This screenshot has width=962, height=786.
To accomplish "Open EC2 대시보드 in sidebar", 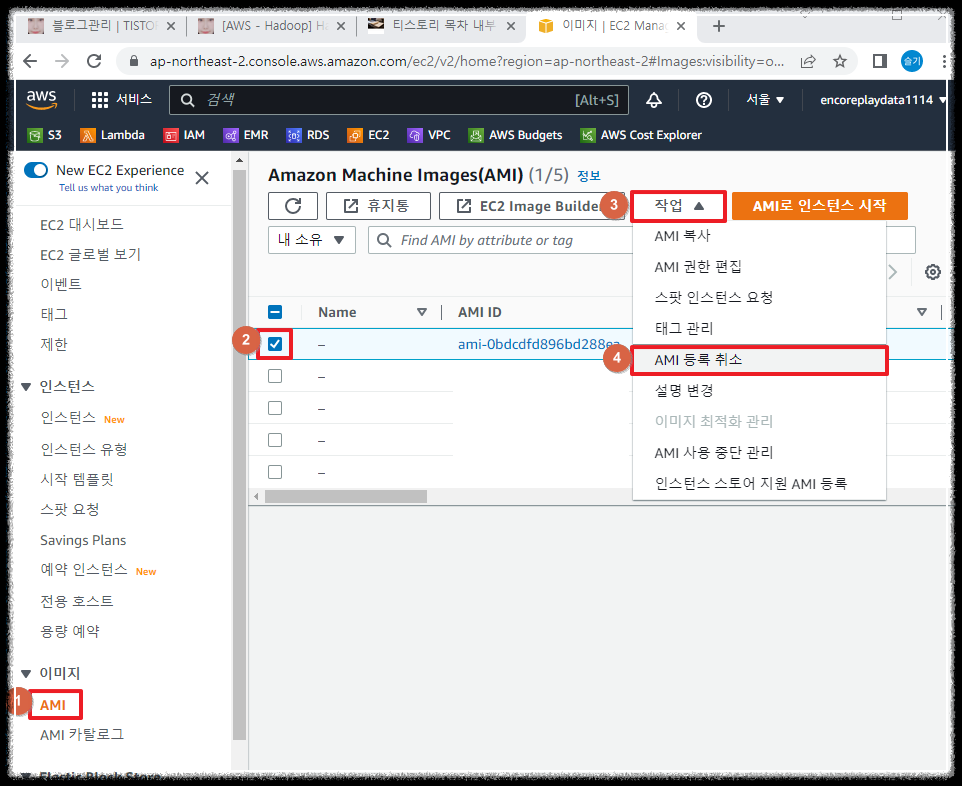I will click(x=82, y=225).
